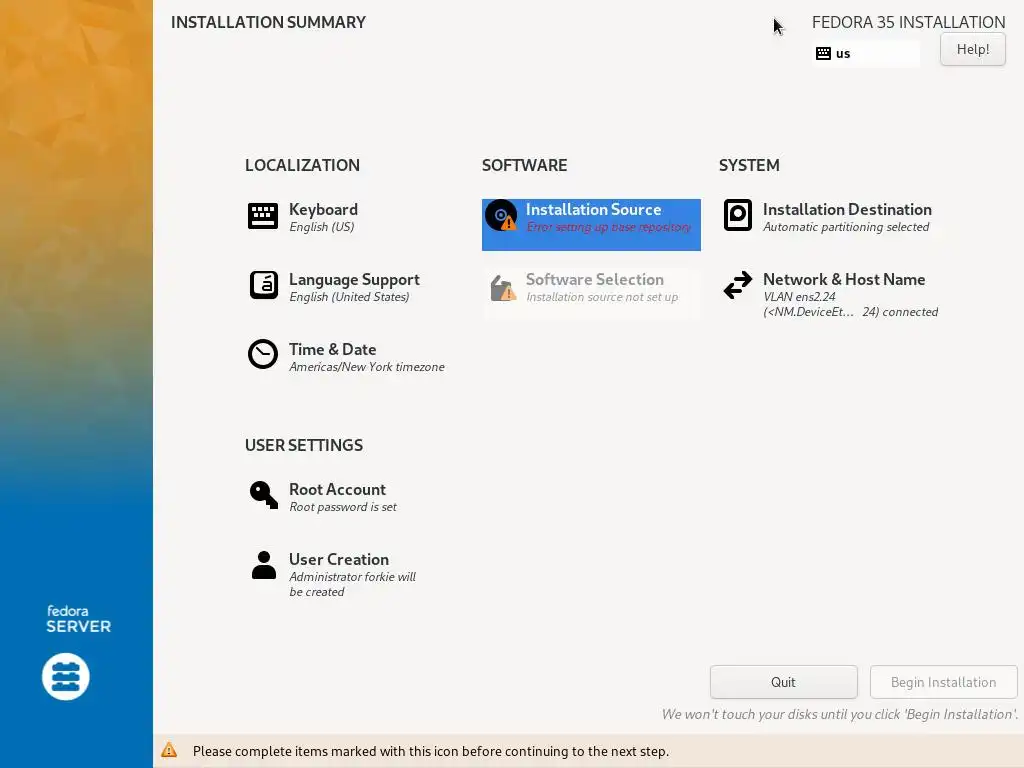Image resolution: width=1024 pixels, height=768 pixels.
Task: Open the User Creation title
Action: [x=339, y=559]
